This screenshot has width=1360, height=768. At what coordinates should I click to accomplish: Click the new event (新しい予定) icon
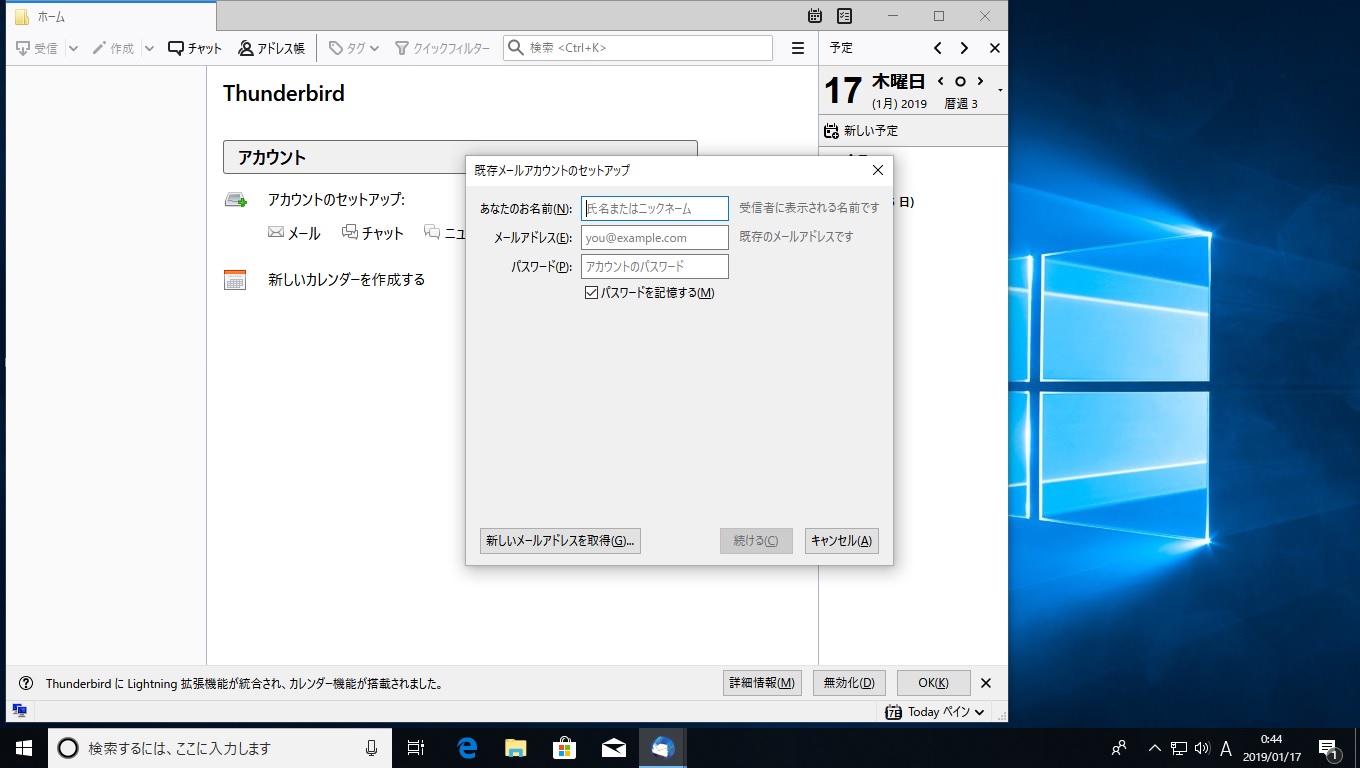click(831, 131)
